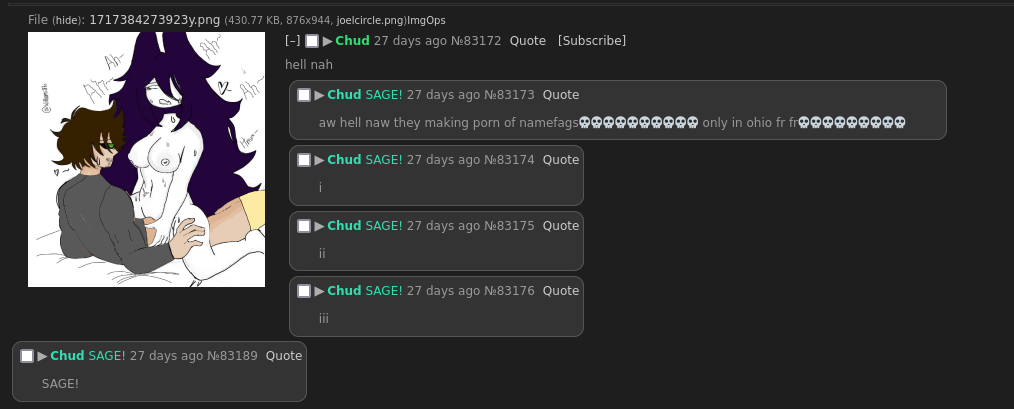Click the Quote link on post №83189
The width and height of the screenshot is (1014, 409).
(284, 356)
